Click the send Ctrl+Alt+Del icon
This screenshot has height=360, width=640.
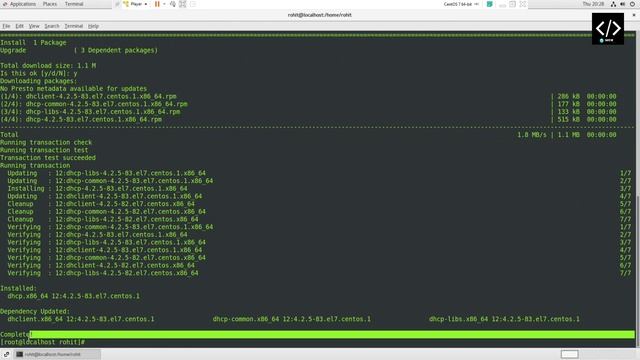coord(173,4)
